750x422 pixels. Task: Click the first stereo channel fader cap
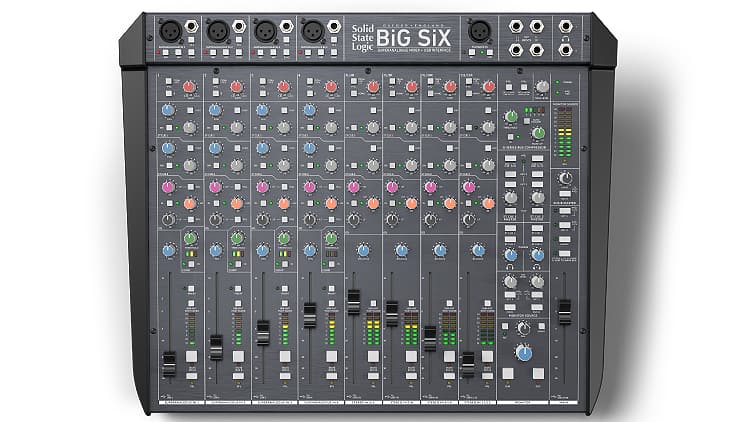tap(354, 302)
